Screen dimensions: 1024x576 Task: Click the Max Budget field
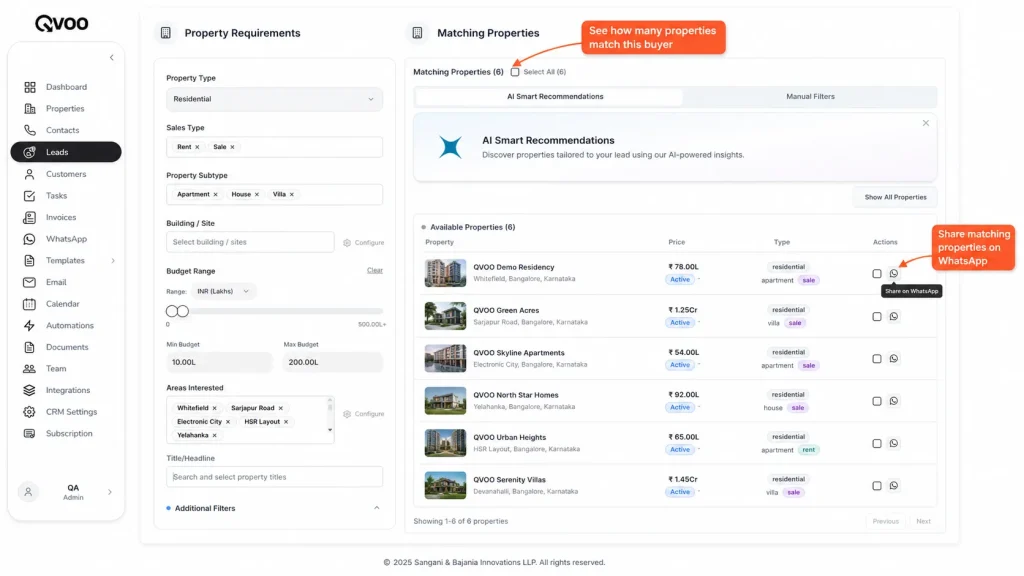click(333, 362)
